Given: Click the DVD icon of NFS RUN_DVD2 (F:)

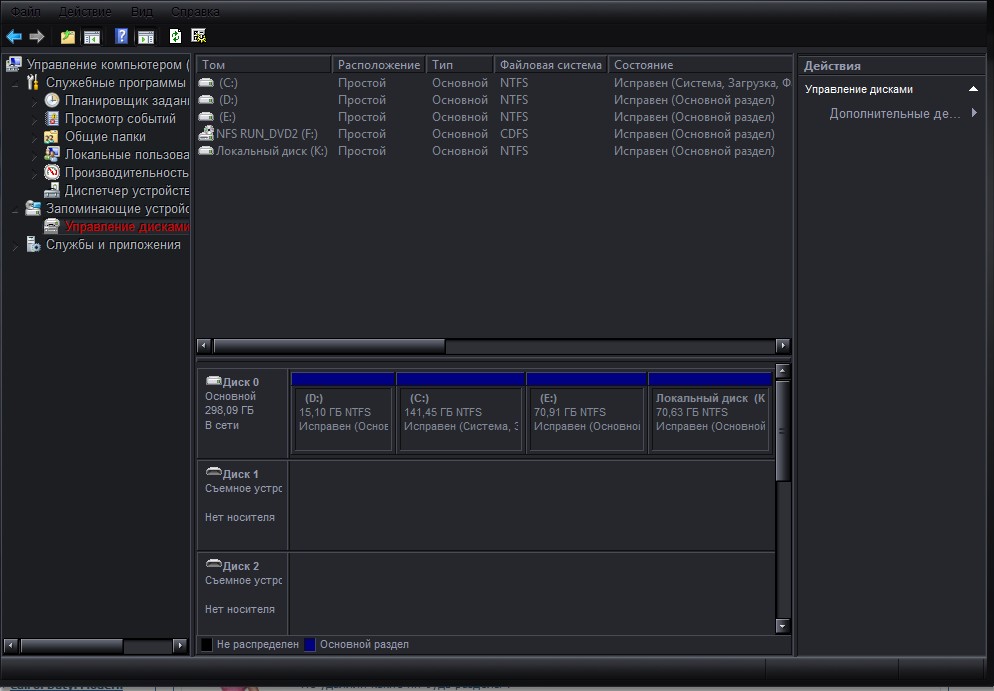Looking at the screenshot, I should [x=206, y=133].
